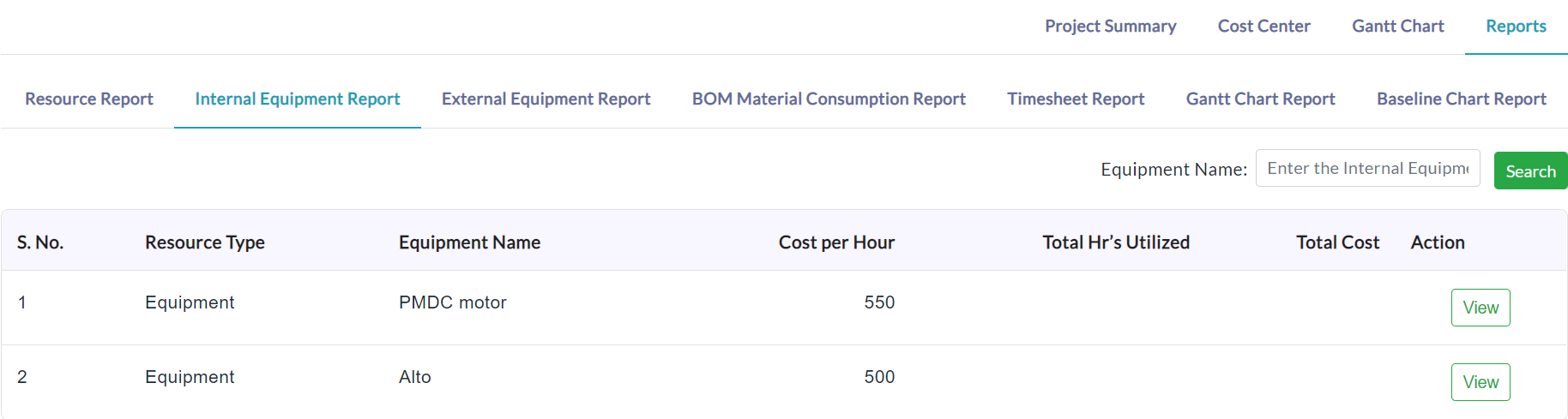Open BOM Material Consumption Report
The width and height of the screenshot is (1568, 419).
click(x=829, y=99)
